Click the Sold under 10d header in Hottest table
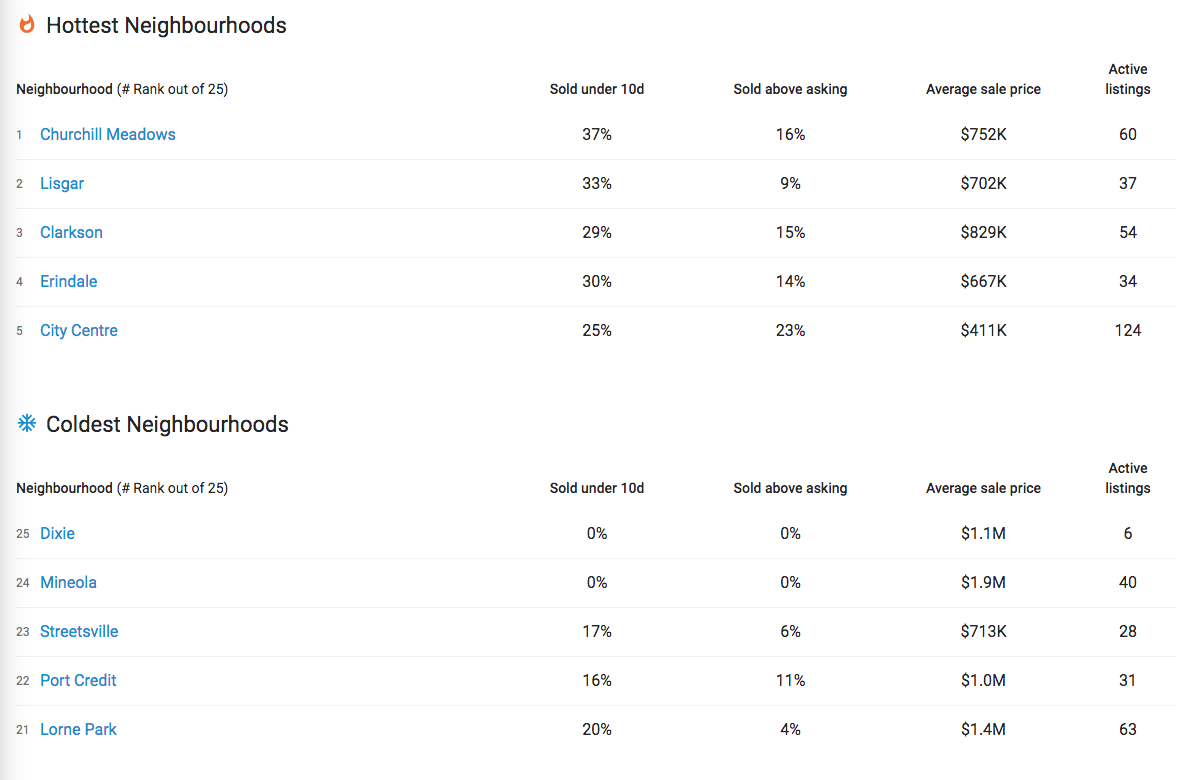The height and width of the screenshot is (780, 1188). tap(597, 89)
